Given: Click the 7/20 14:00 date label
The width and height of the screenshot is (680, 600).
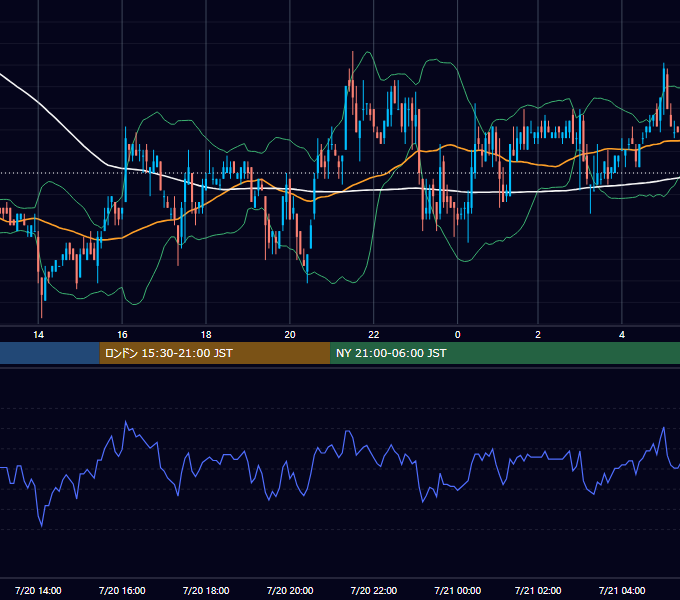Looking at the screenshot, I should tap(38, 590).
